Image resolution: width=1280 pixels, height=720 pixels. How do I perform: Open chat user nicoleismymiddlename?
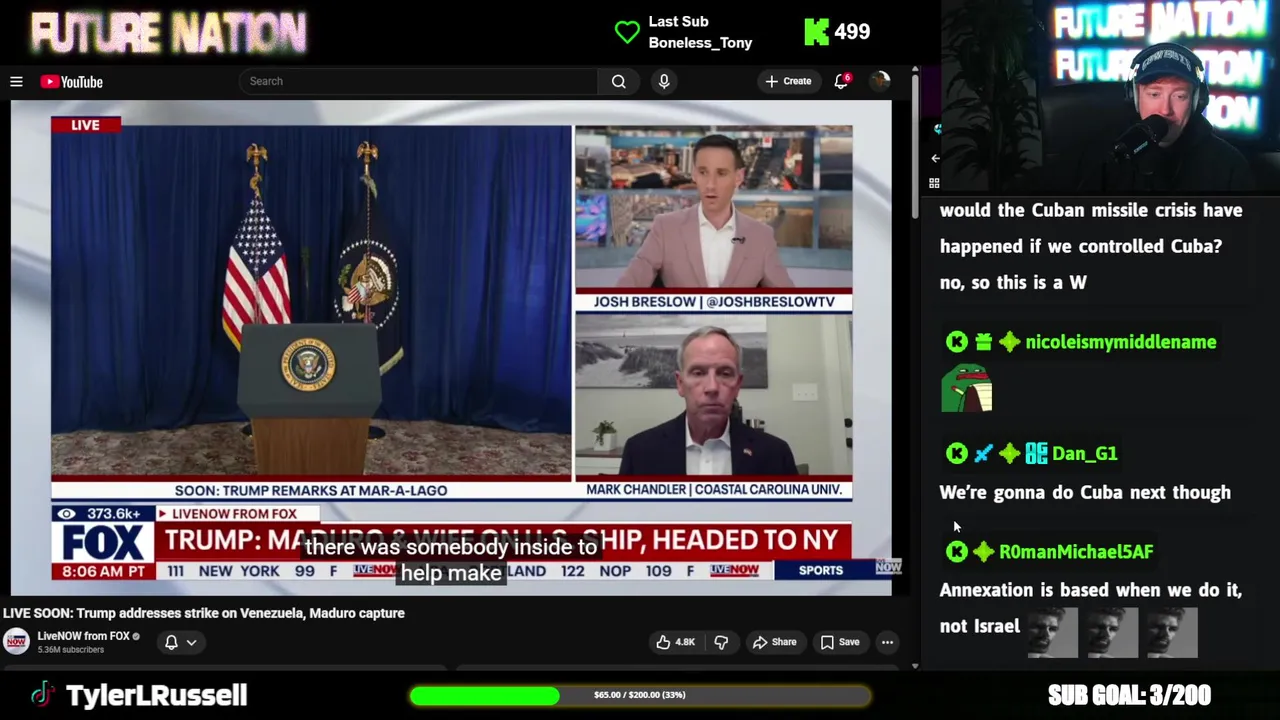pos(1121,342)
